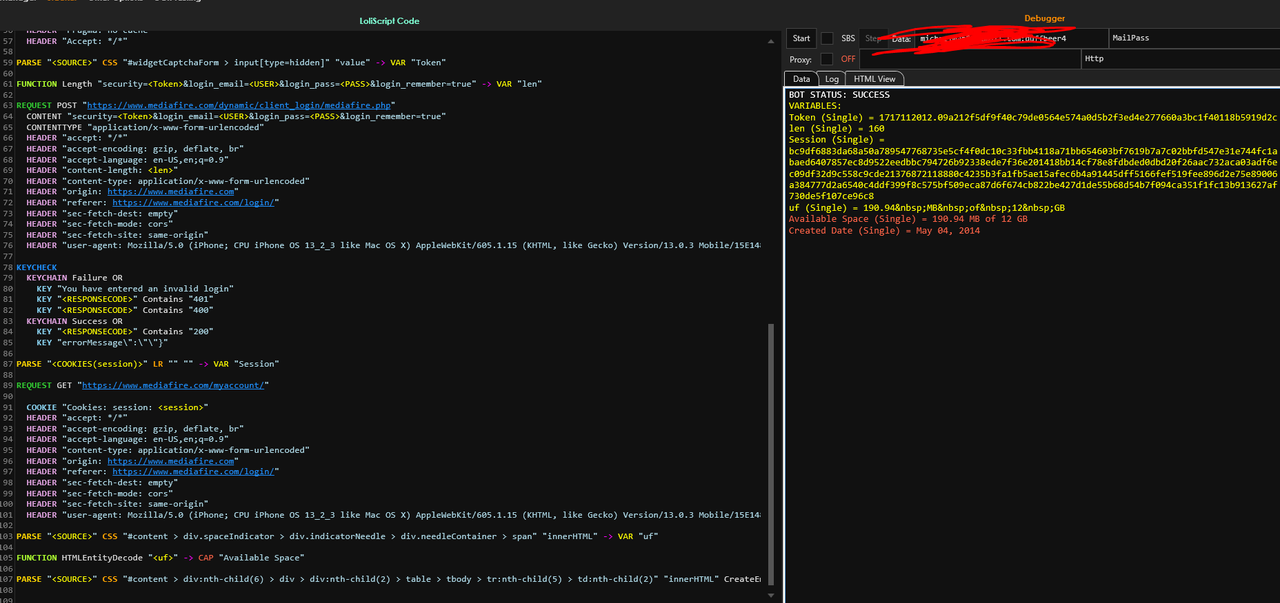Click the 'You have entered an invalid login' key

(135, 288)
